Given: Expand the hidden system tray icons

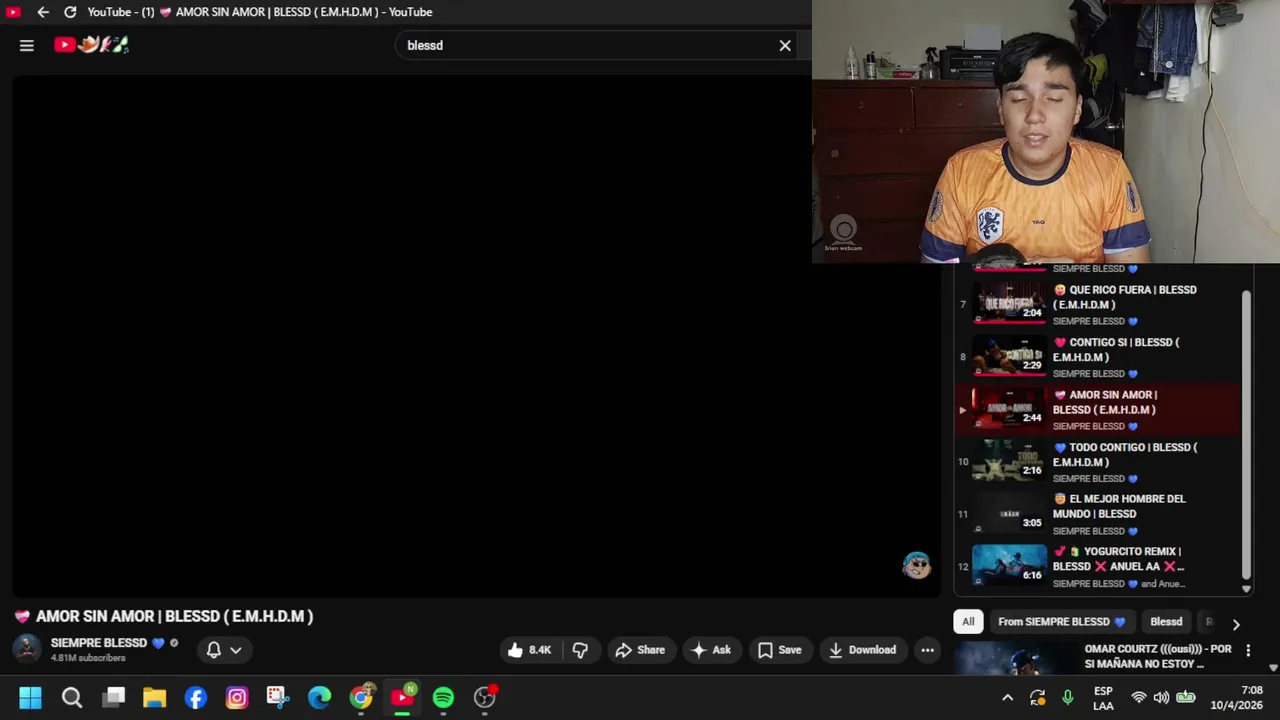Looking at the screenshot, I should pyautogui.click(x=1008, y=698).
